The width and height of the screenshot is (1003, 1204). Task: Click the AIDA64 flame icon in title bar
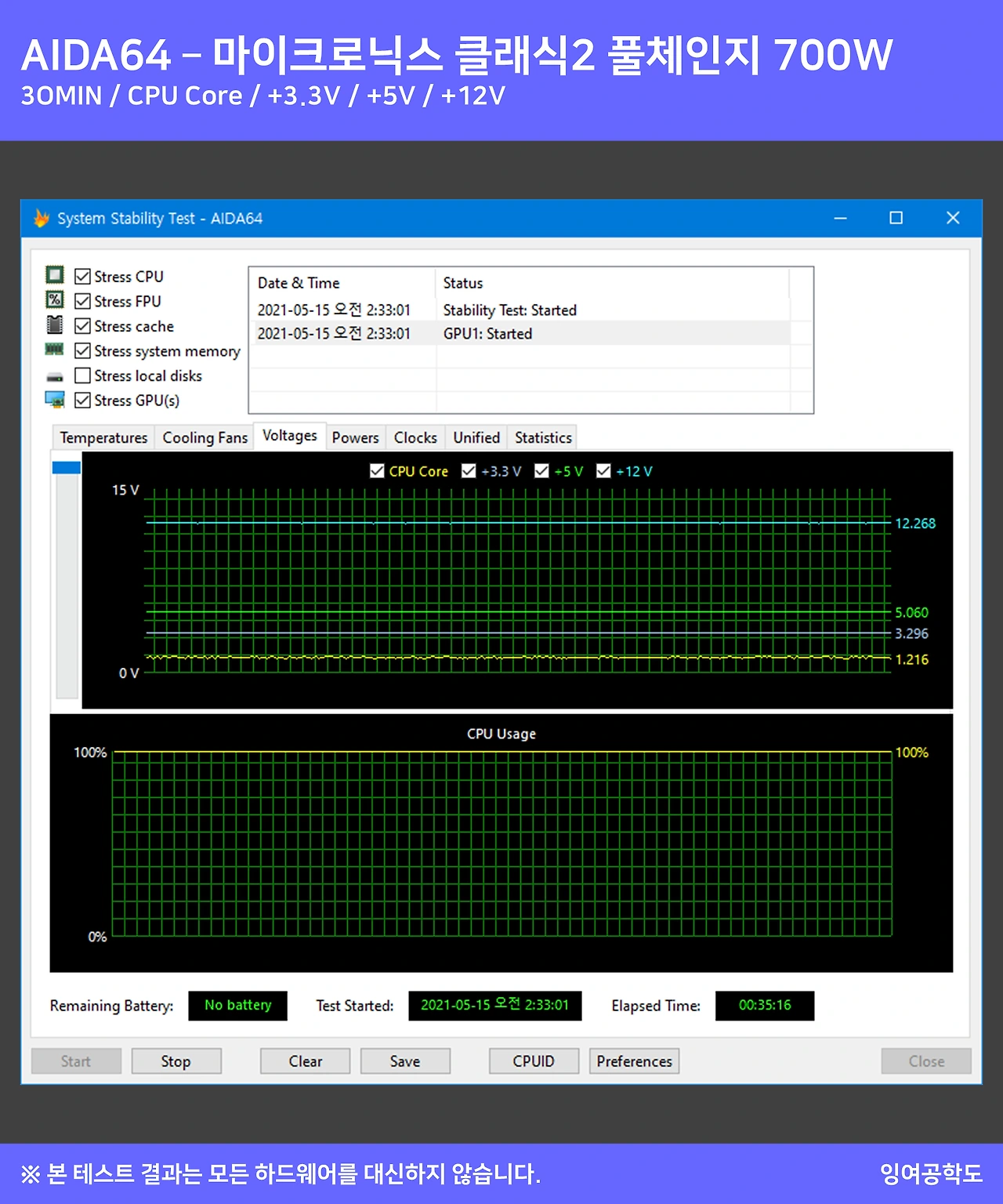(42, 218)
